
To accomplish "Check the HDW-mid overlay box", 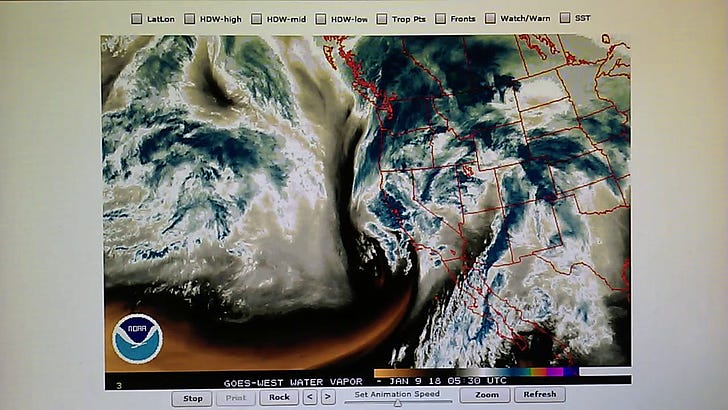I will click(x=256, y=19).
